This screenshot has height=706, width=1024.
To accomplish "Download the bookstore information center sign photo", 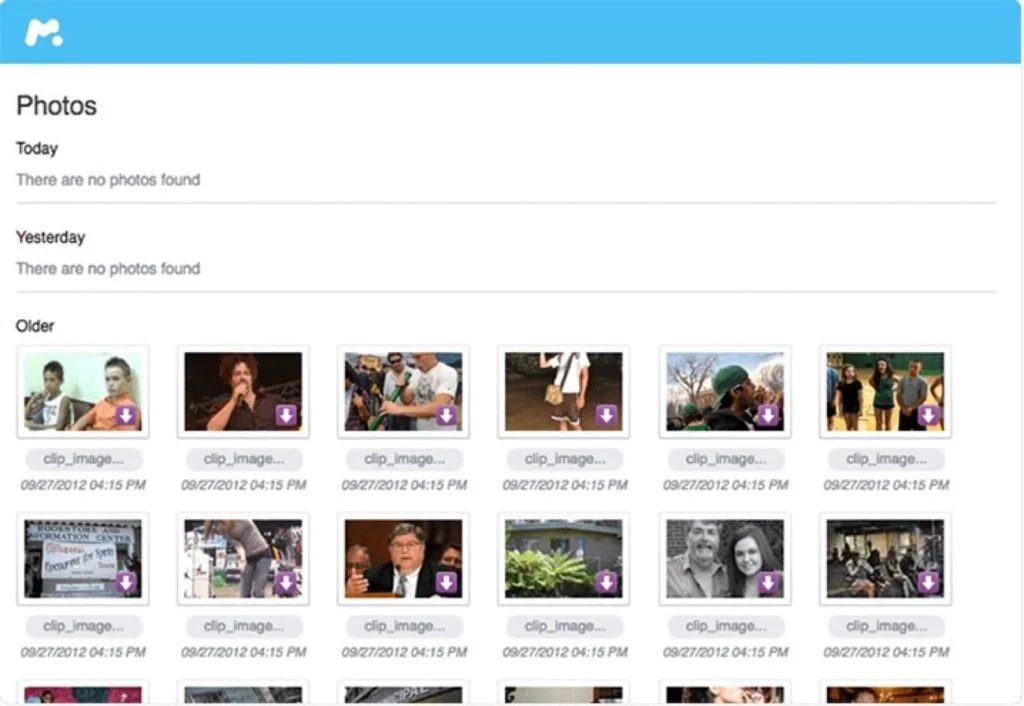I will (126, 583).
